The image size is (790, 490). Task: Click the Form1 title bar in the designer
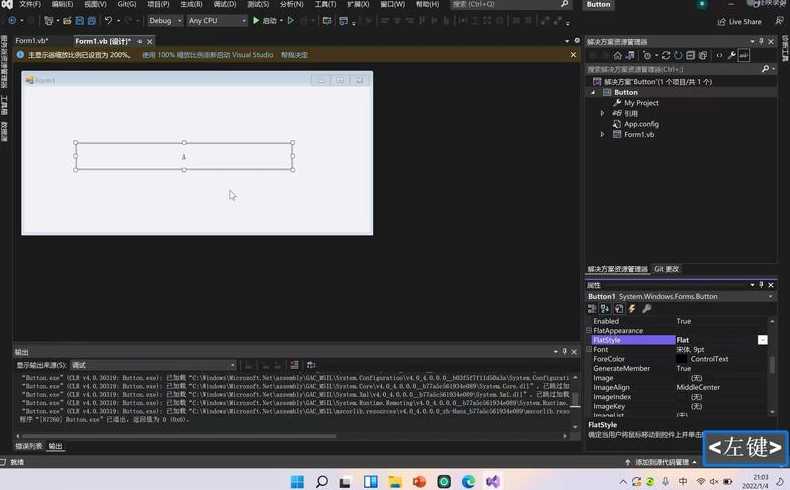tap(197, 80)
